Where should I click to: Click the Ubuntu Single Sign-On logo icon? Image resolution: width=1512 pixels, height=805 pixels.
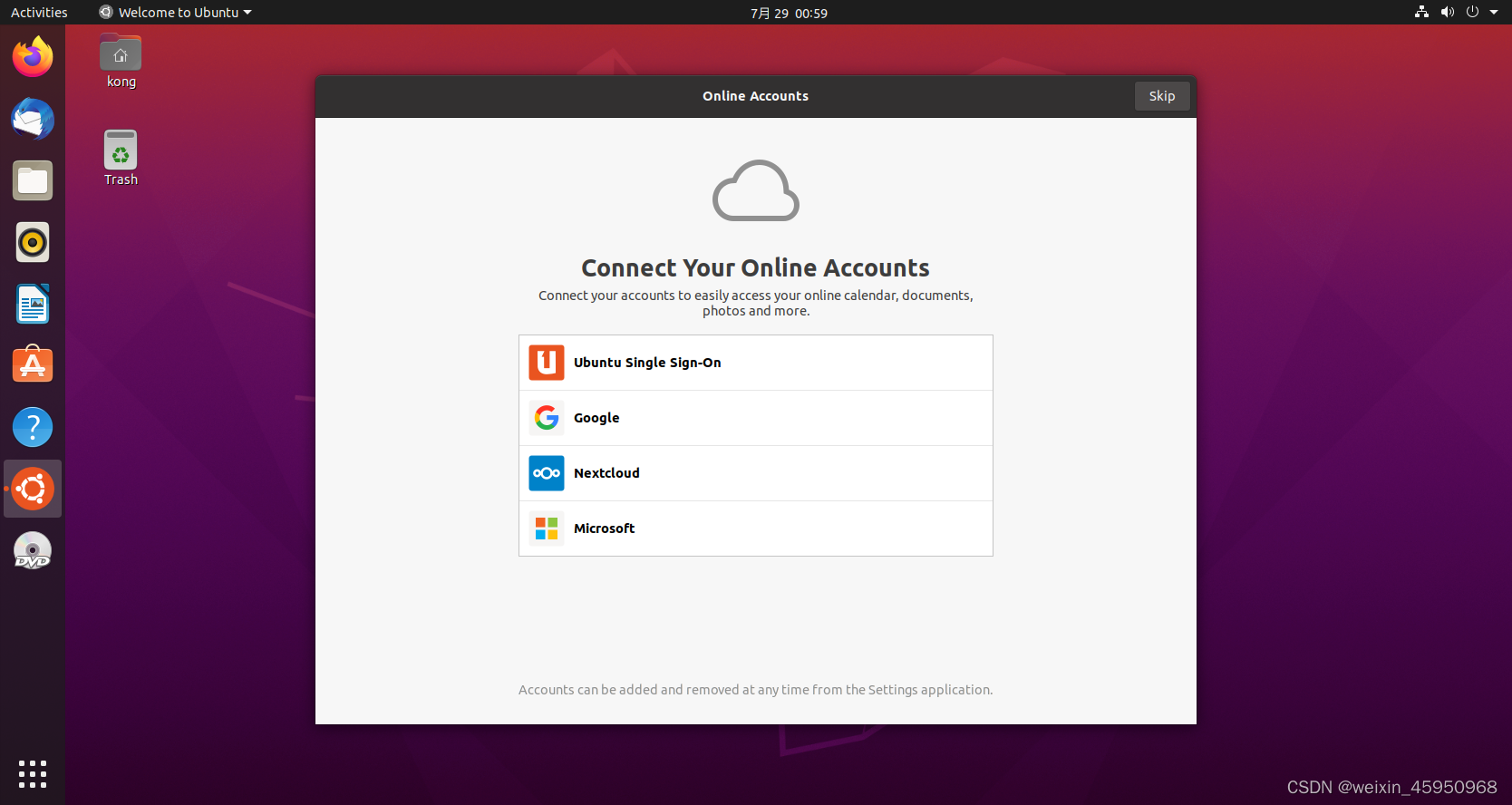(x=547, y=363)
